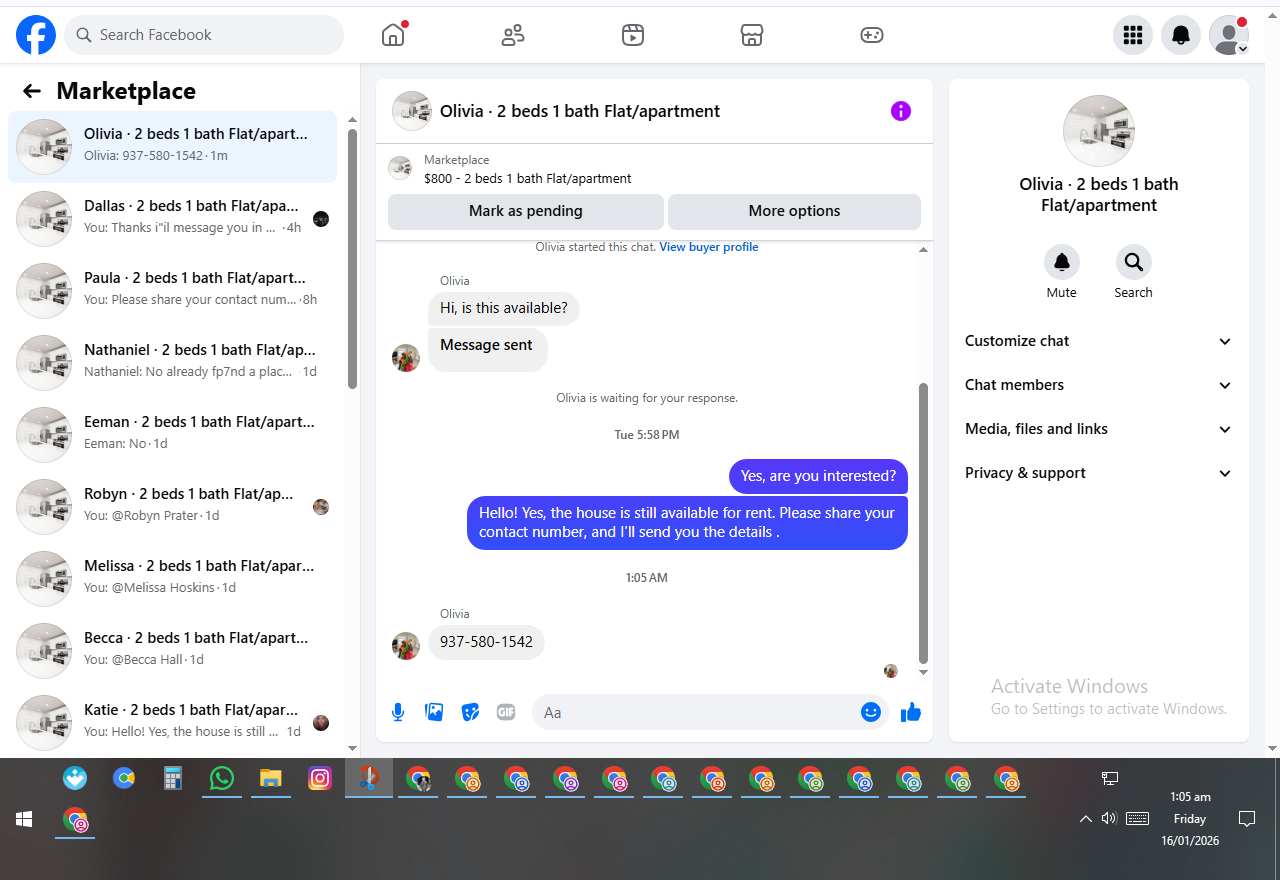Open the Marketplace storefront icon in top navigation
This screenshot has height=880, width=1280.
pyautogui.click(x=752, y=35)
